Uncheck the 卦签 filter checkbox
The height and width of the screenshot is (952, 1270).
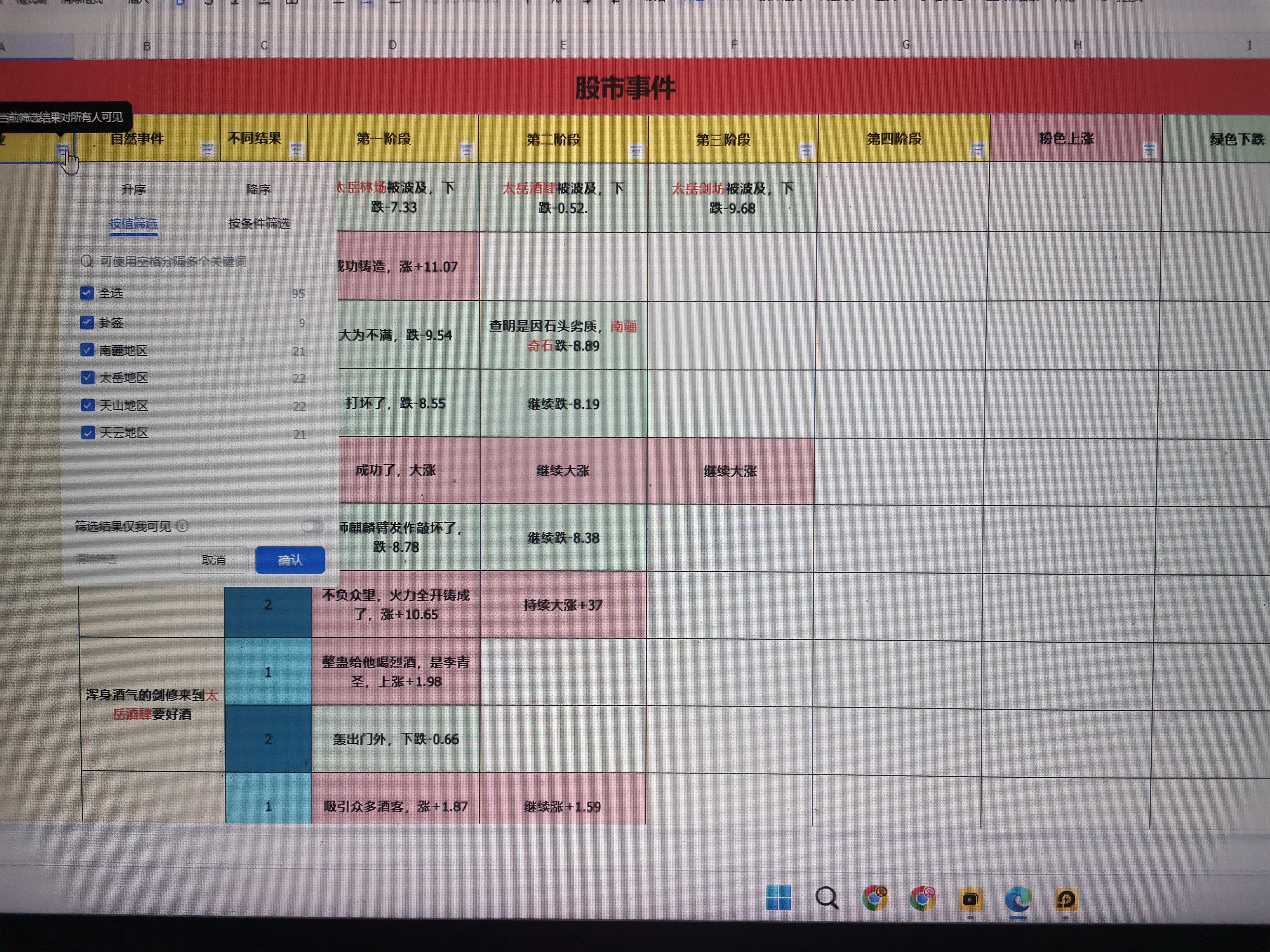click(87, 322)
